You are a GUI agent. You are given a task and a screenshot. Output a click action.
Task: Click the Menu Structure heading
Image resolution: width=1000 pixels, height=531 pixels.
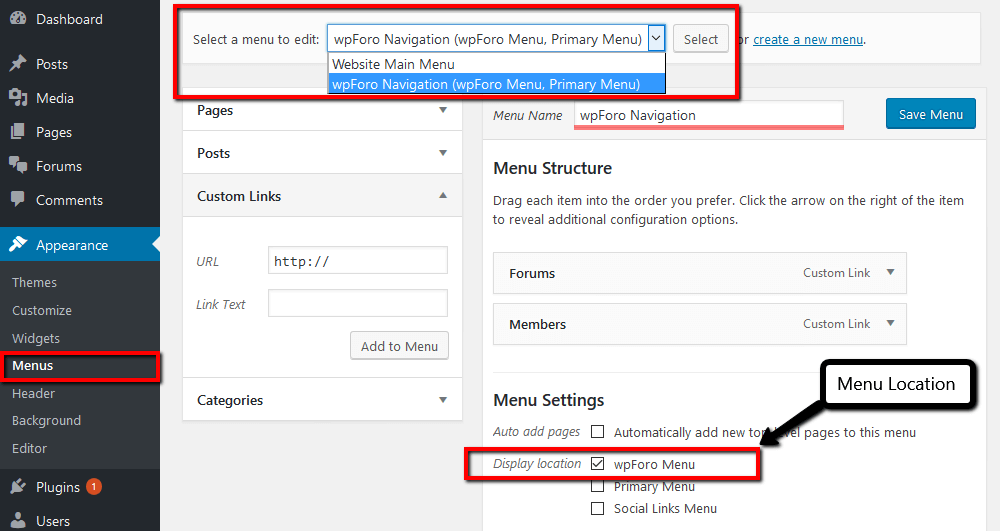(552, 168)
